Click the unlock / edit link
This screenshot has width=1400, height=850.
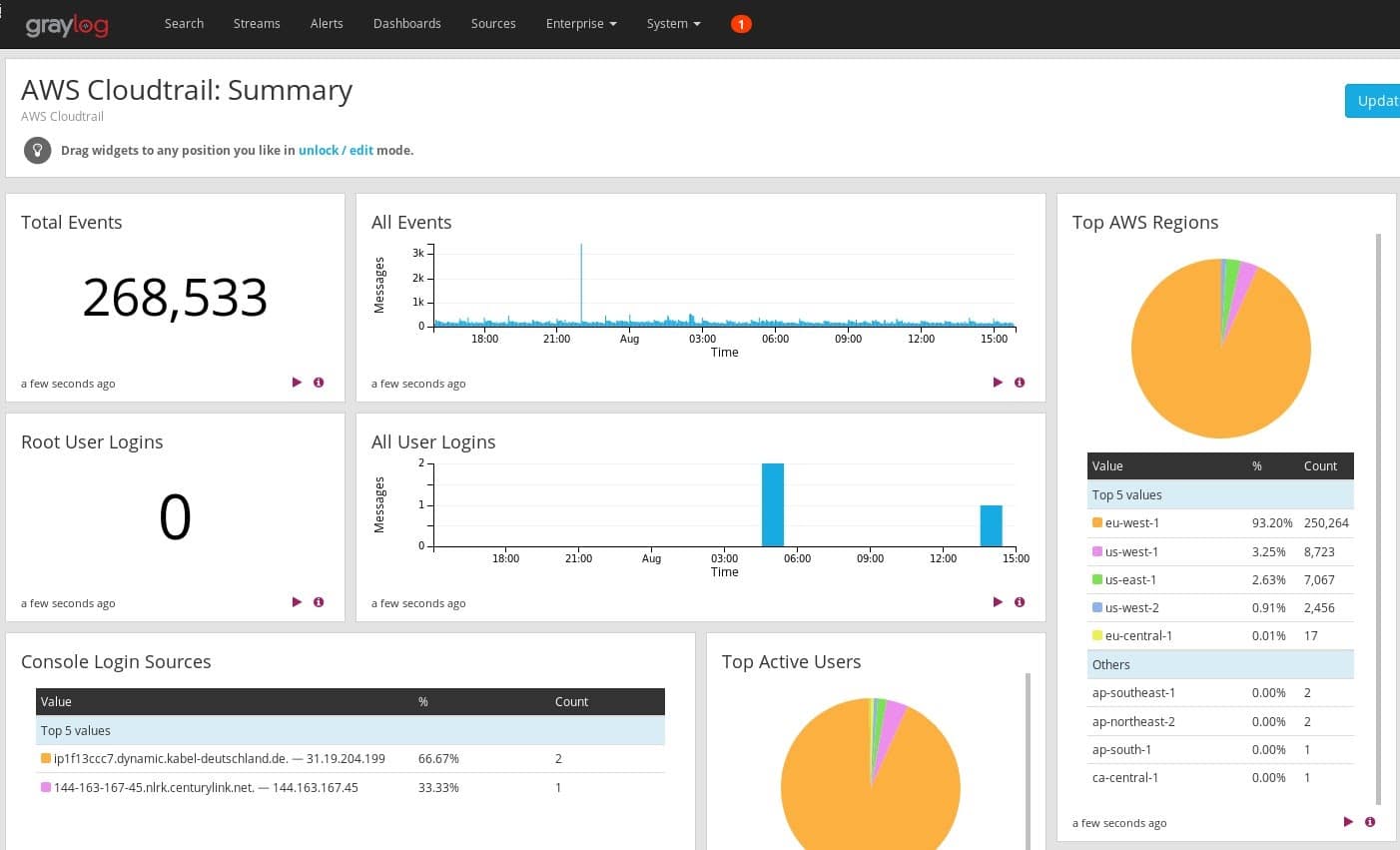(336, 150)
